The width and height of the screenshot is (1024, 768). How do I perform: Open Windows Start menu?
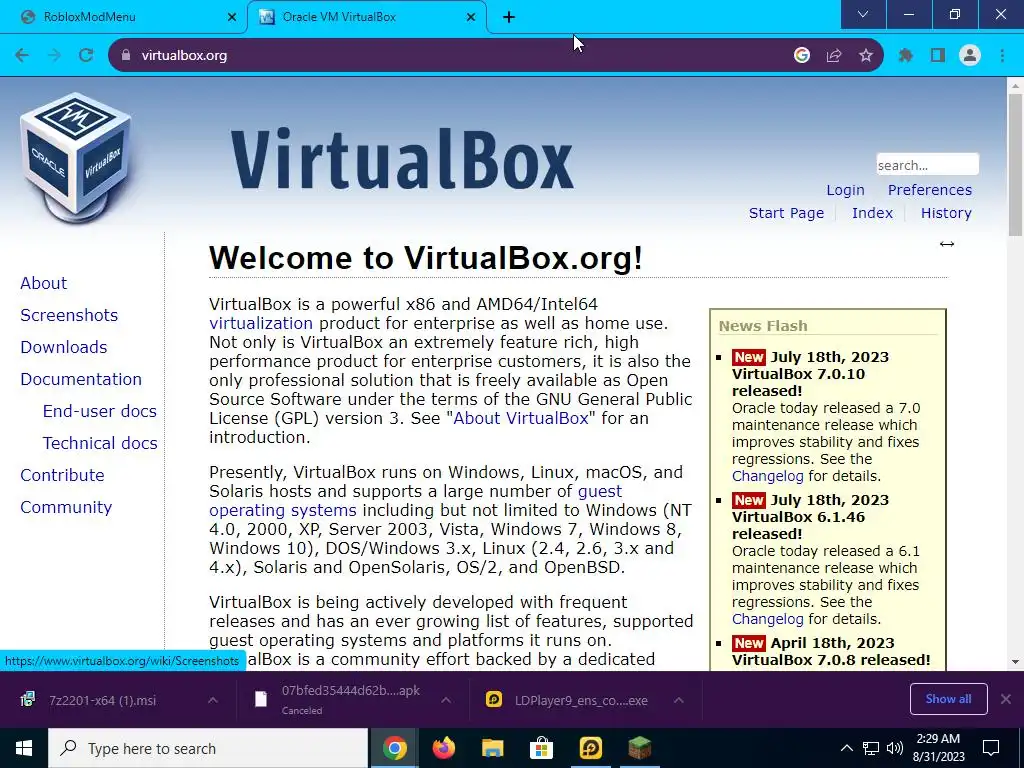[24, 748]
